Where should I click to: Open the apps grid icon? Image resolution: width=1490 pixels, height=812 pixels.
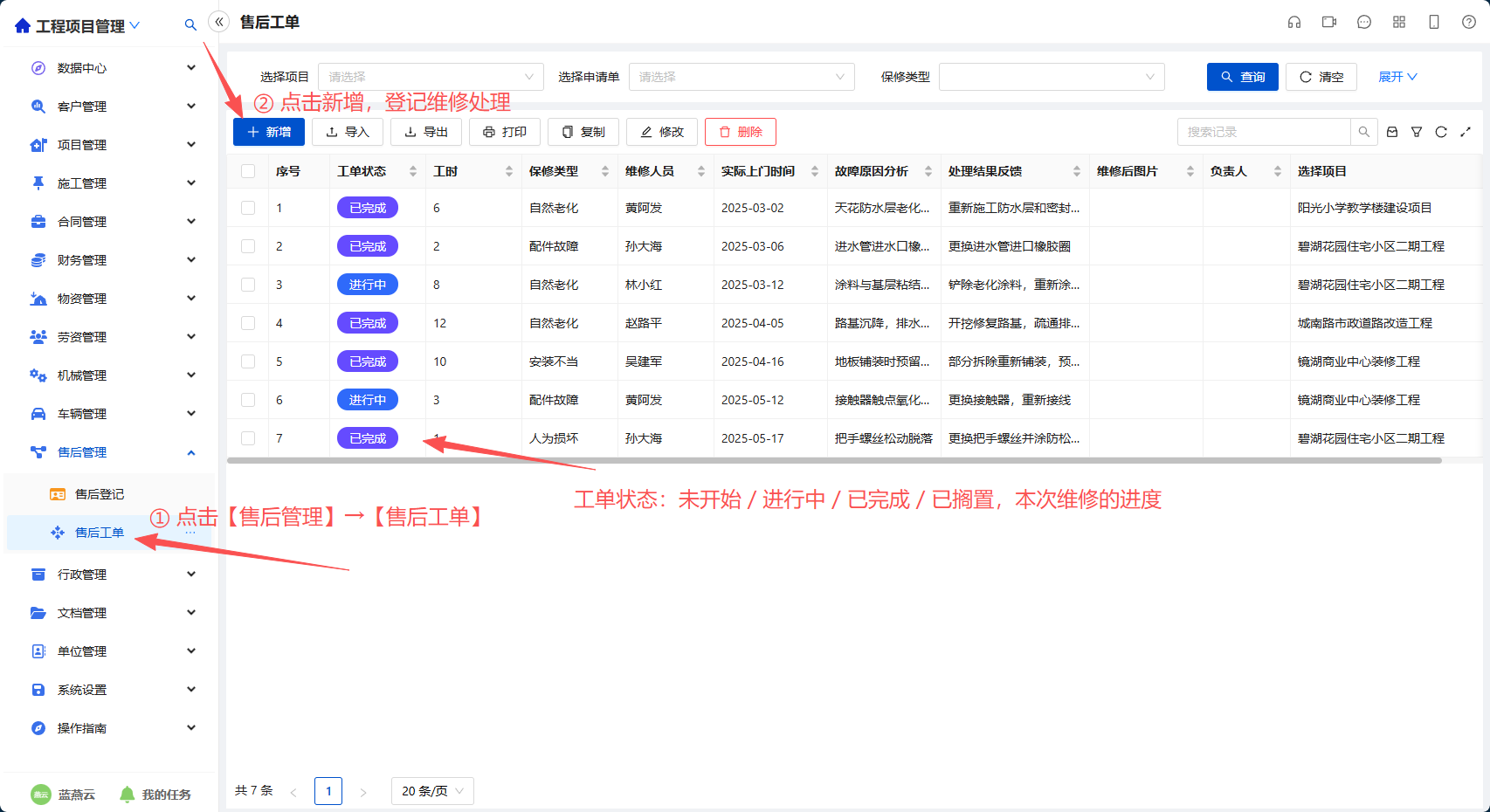[x=1399, y=23]
